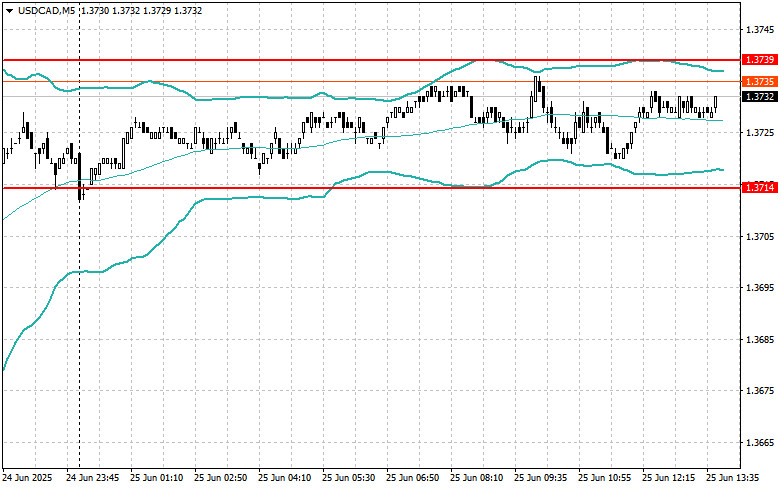Image resolution: width=781 pixels, height=489 pixels.
Task: Click the 25 Jun 10:55 time label
Action: [604, 478]
